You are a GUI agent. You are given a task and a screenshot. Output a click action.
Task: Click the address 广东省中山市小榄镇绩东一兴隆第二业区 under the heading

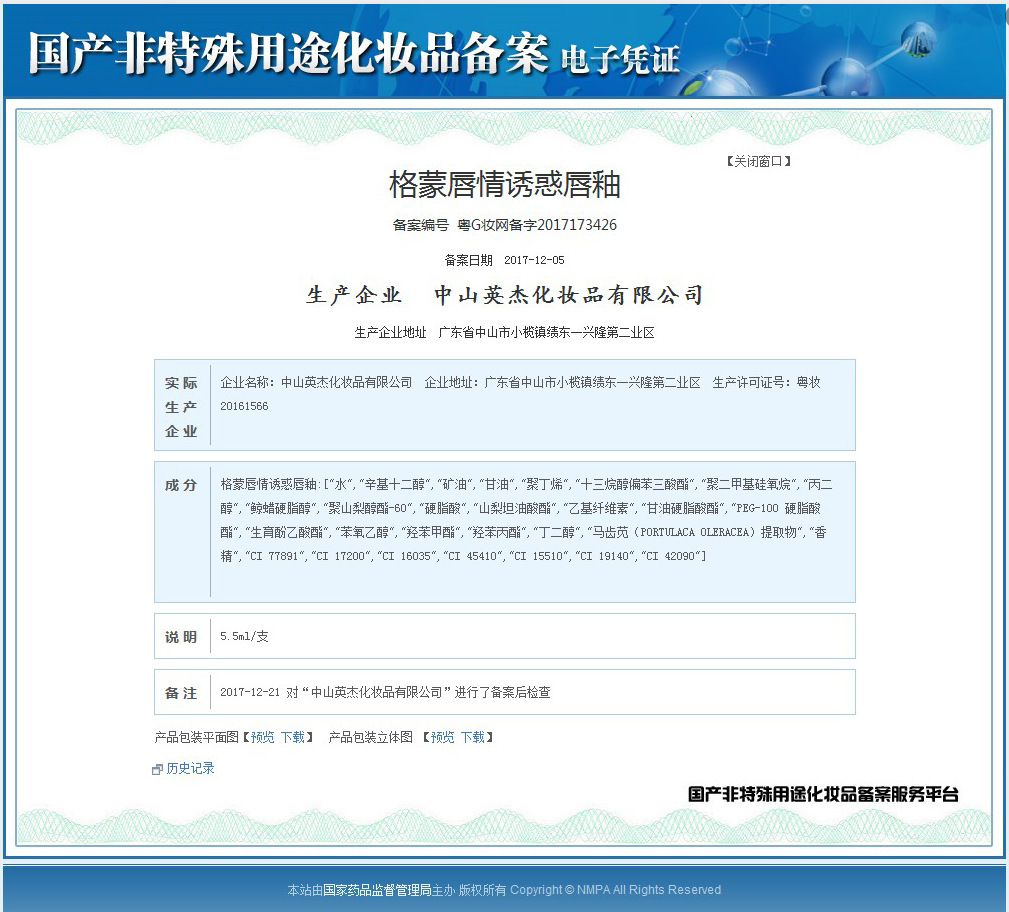click(546, 332)
